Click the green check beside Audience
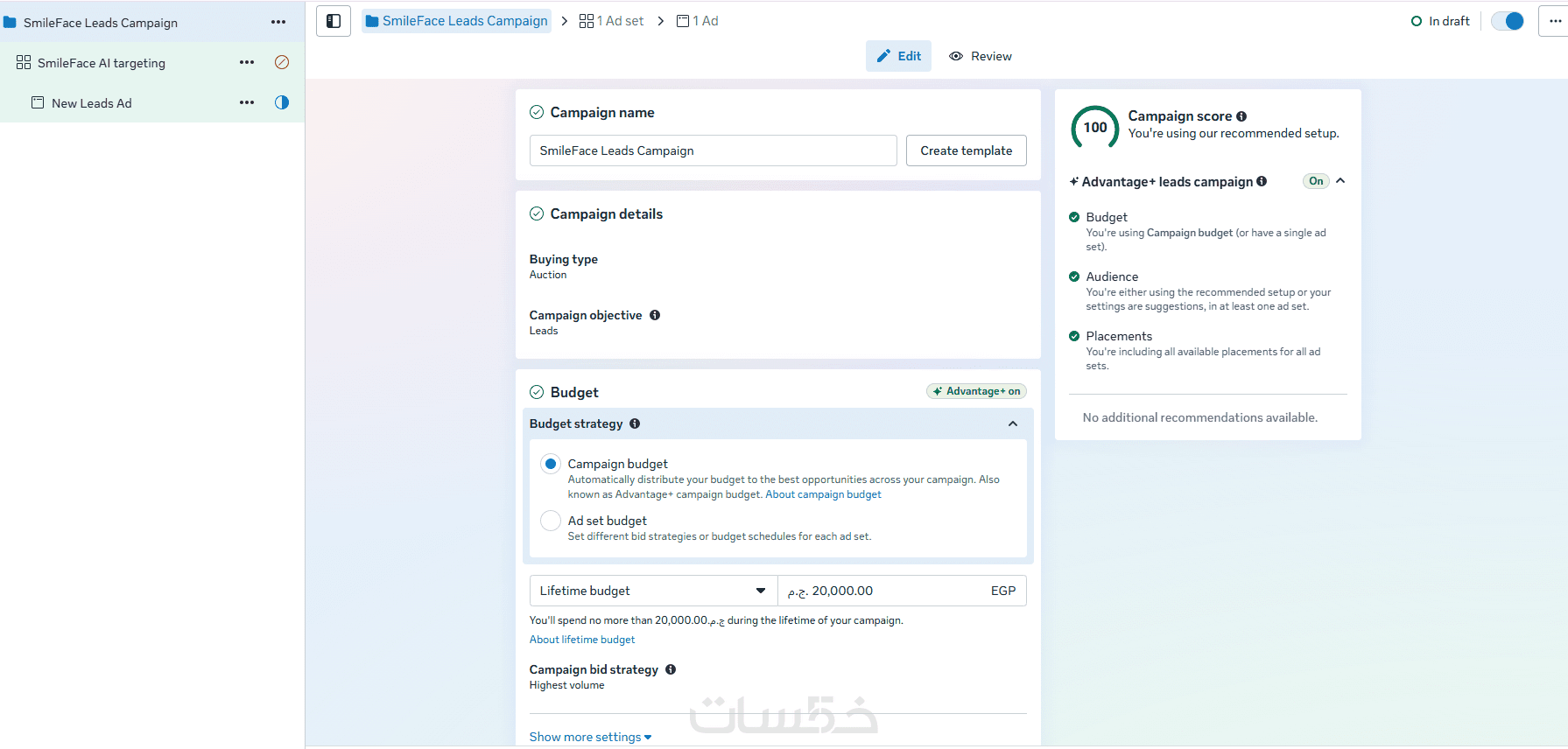 (x=1074, y=276)
